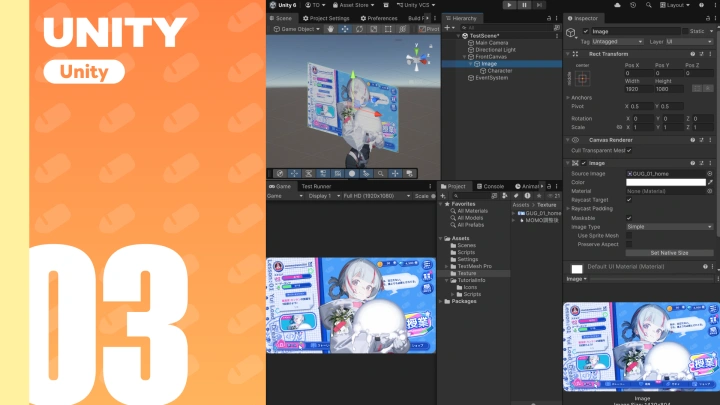Toggle the Pivot handle position button
Screen dimensions: 720x405
428,29
